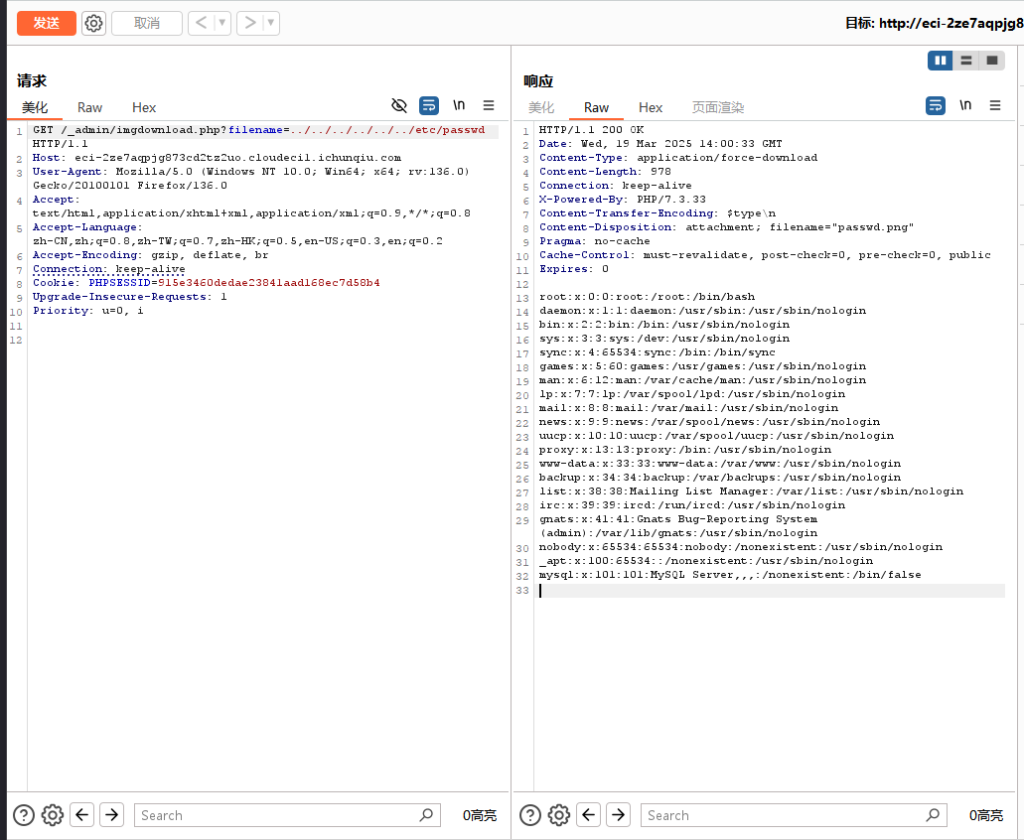Click the response 0高亮 highlight counter

(985, 815)
